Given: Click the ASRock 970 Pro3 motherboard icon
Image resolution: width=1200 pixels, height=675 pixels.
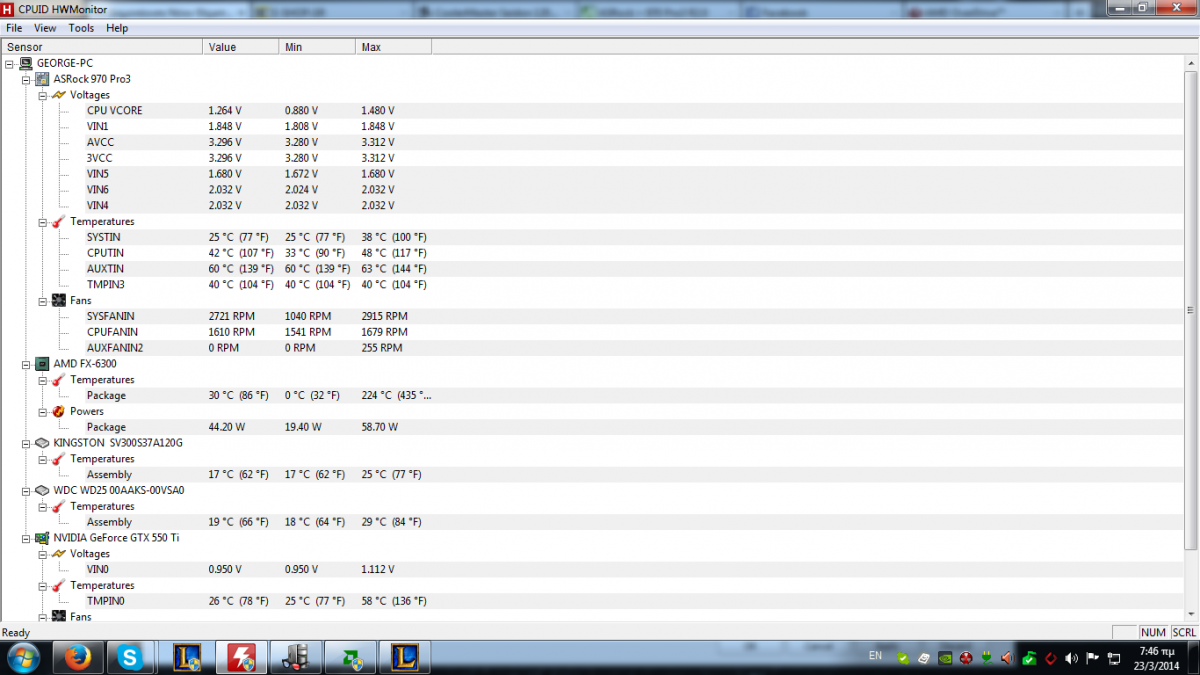Looking at the screenshot, I should pos(43,79).
